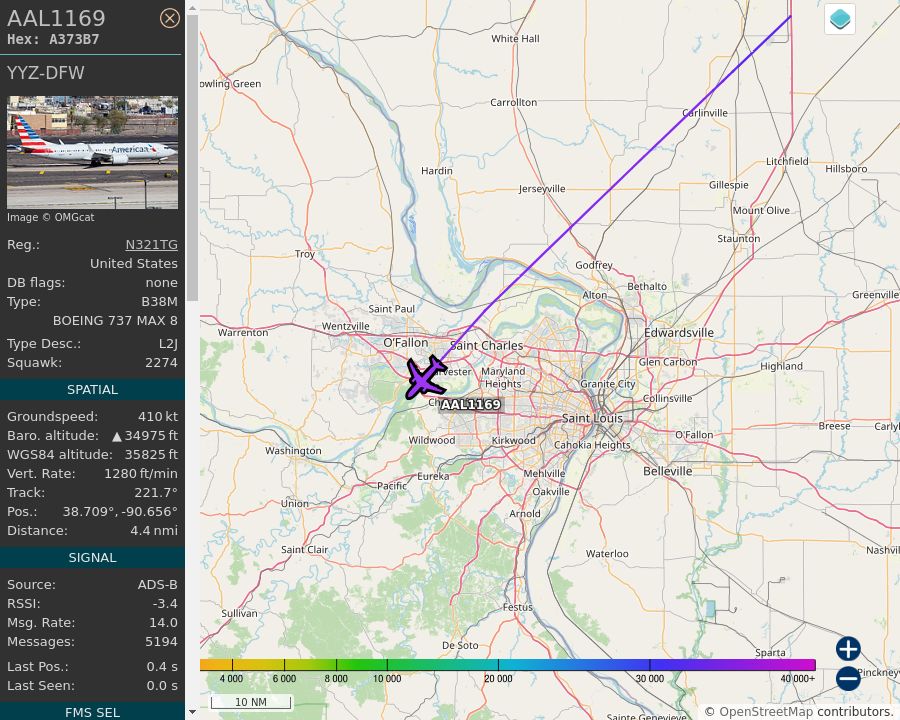
Task: Click the Saint Charles map label
Action: [487, 346]
